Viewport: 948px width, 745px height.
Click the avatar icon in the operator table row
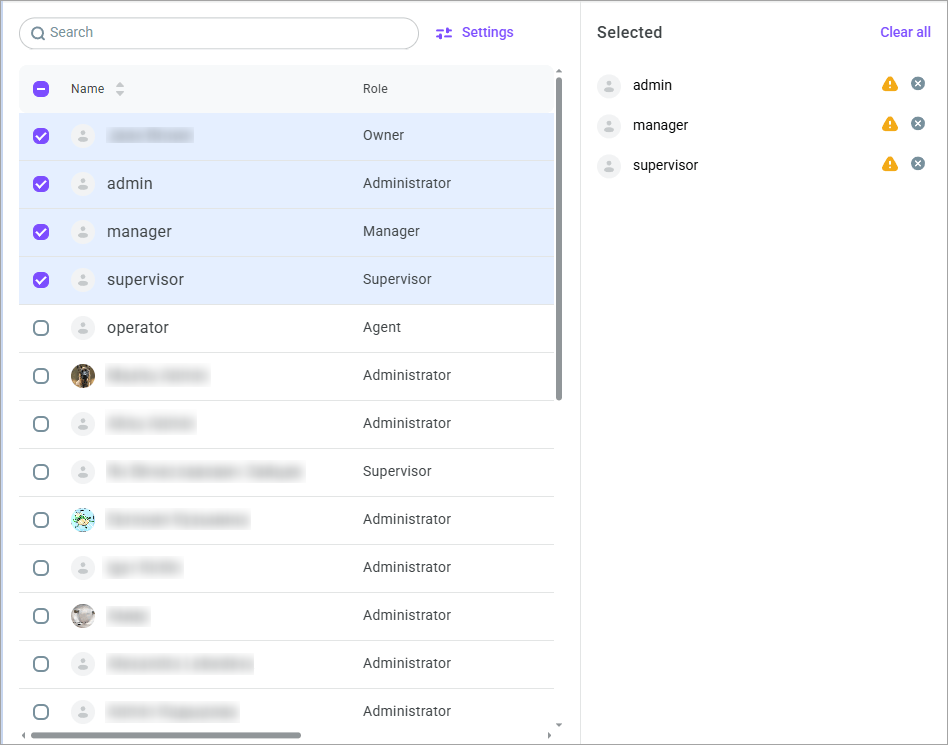(x=83, y=328)
